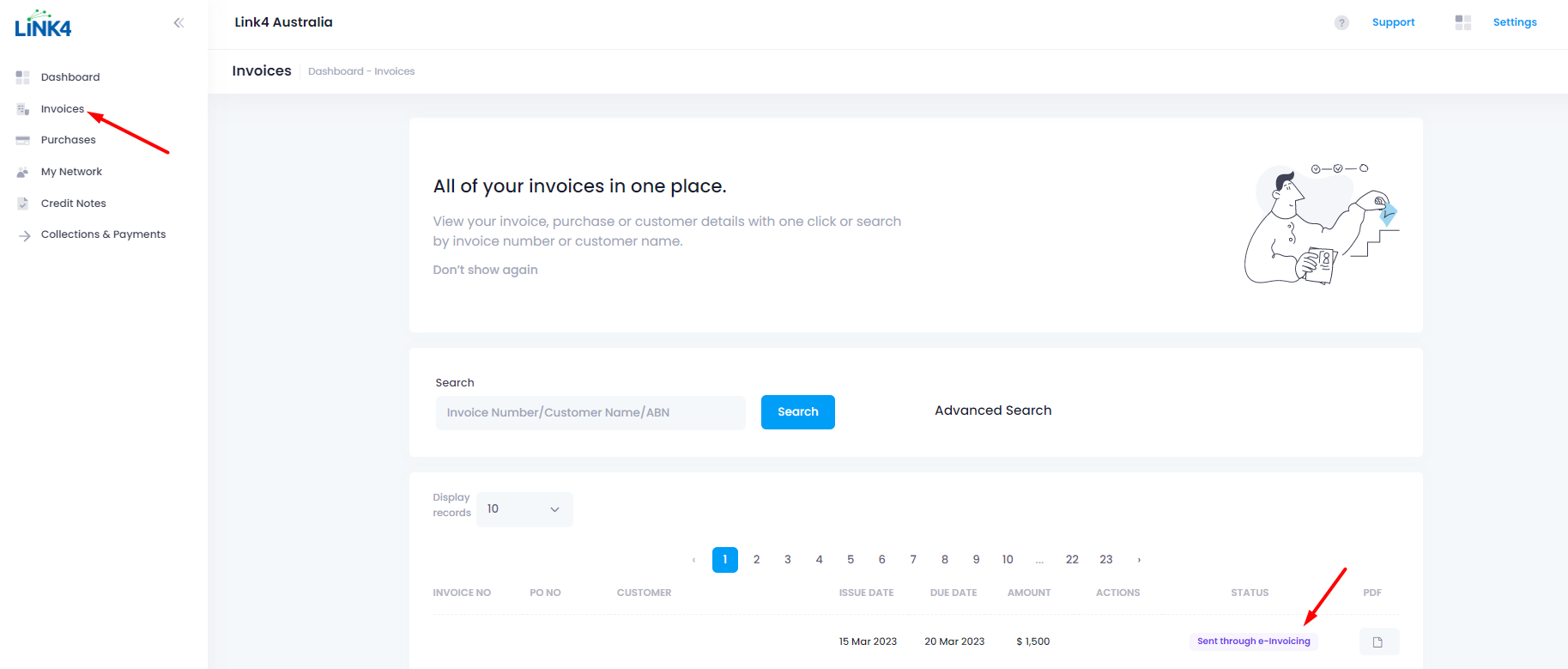Click the DUE DATE column header
Image resolution: width=1568 pixels, height=669 pixels.
pyautogui.click(x=954, y=593)
